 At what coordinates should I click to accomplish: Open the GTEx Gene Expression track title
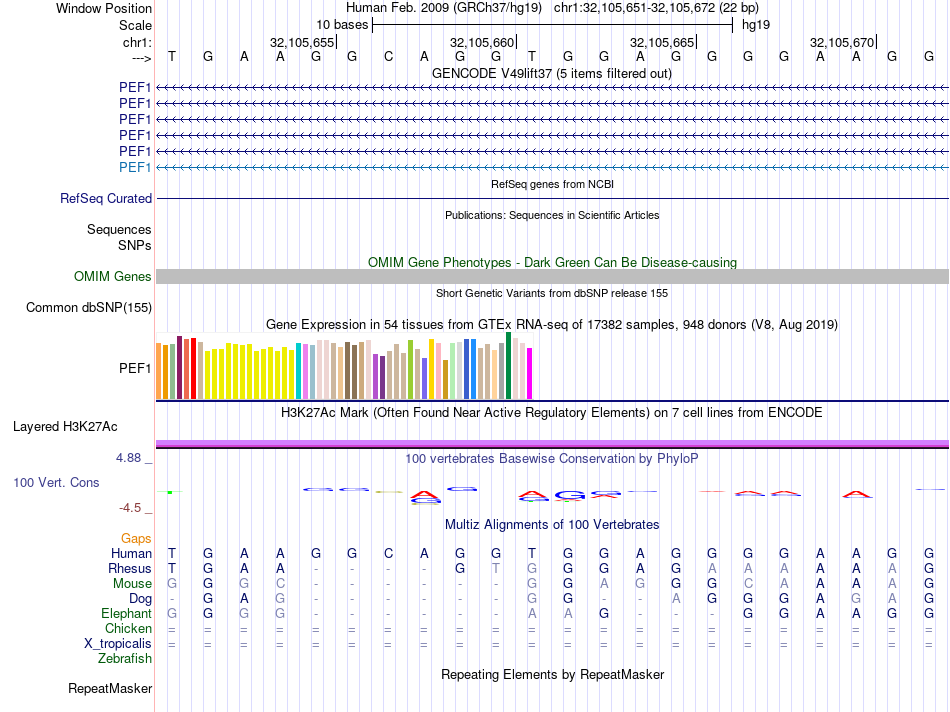[552, 324]
